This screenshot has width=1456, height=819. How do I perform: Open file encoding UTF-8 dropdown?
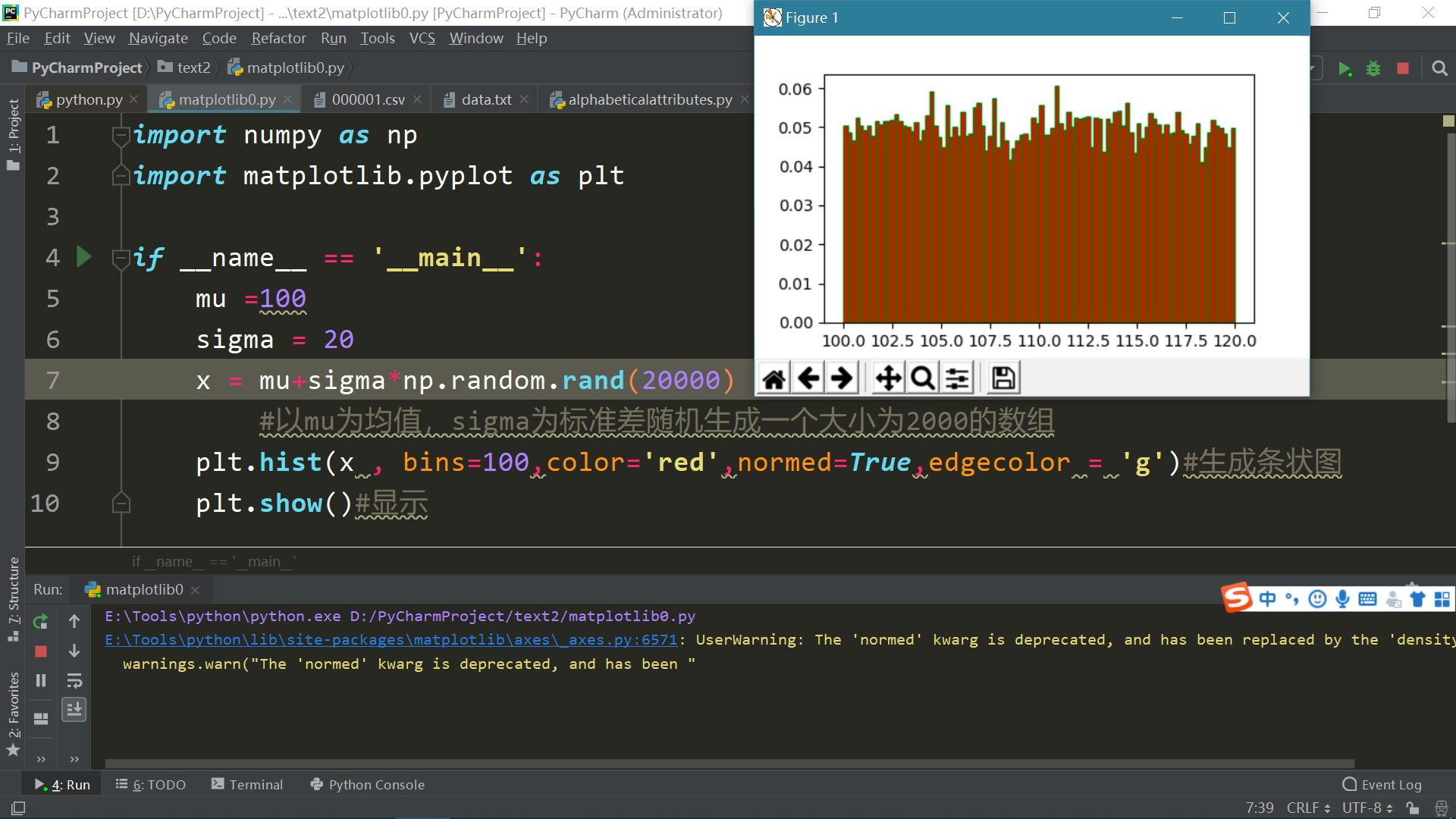1369,808
